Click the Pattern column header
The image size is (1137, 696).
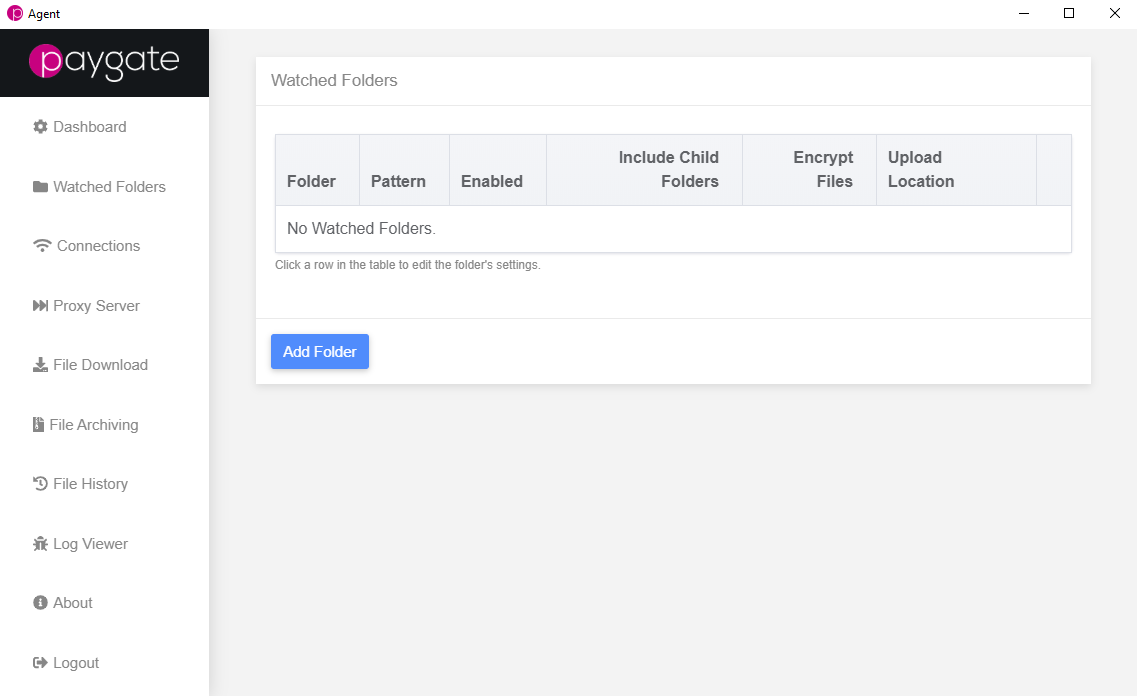[405, 170]
